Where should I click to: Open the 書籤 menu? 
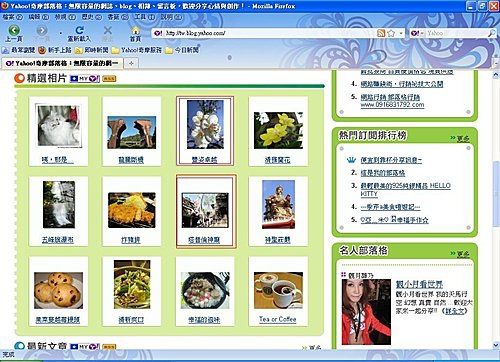[x=118, y=17]
